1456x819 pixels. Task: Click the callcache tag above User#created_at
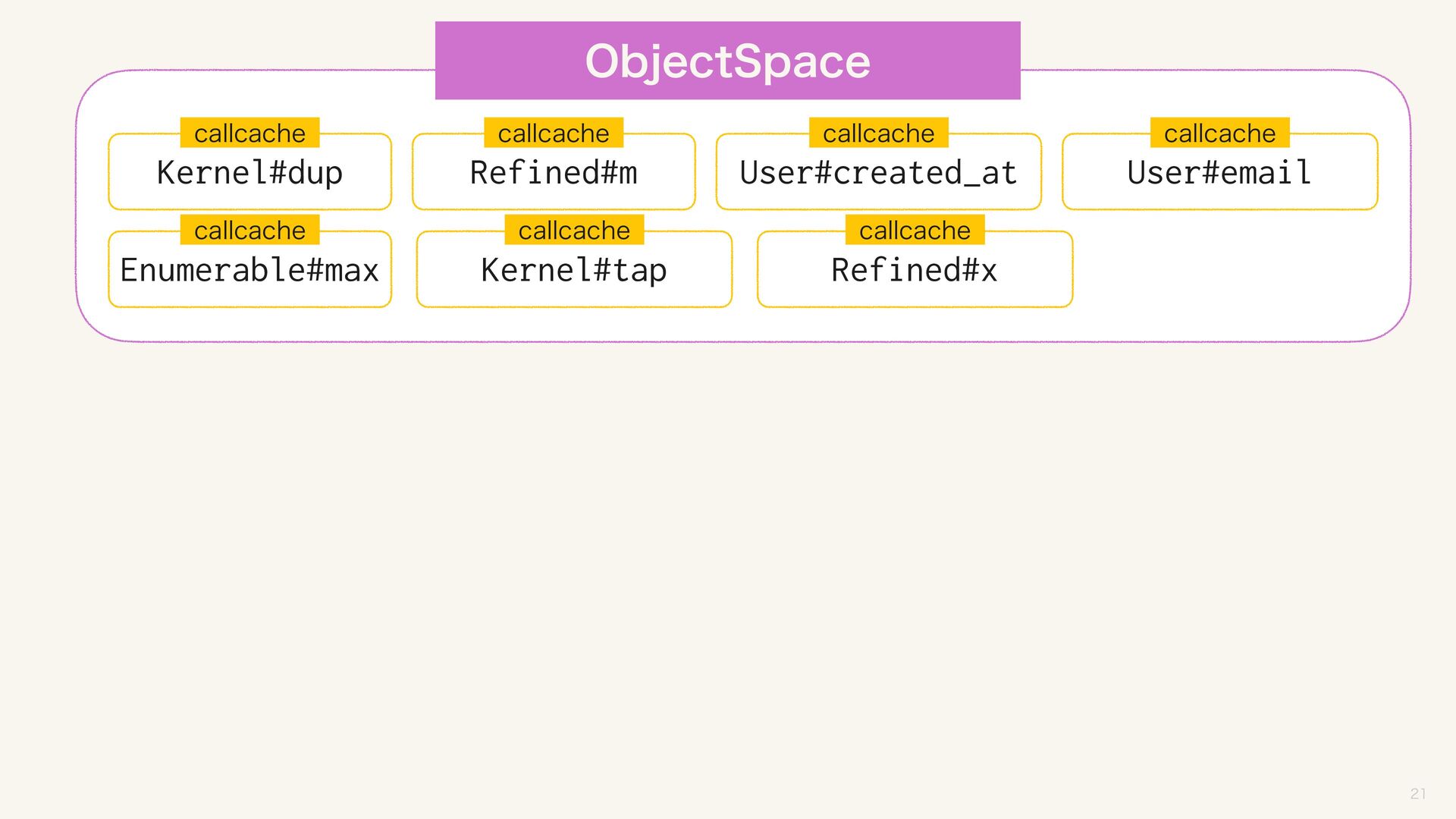878,133
